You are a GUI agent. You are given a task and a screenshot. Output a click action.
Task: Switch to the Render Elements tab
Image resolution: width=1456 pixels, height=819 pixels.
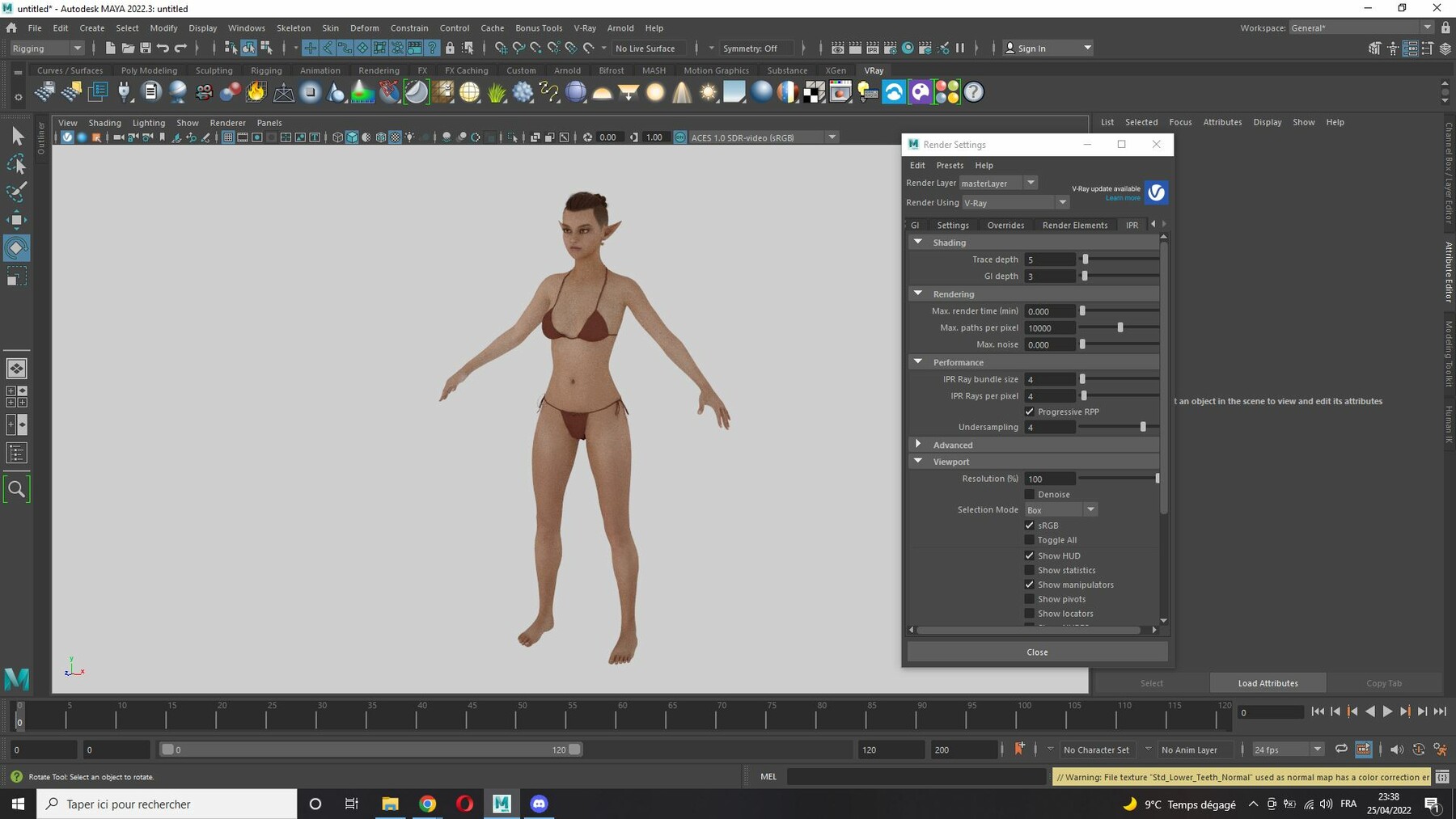pyautogui.click(x=1074, y=225)
